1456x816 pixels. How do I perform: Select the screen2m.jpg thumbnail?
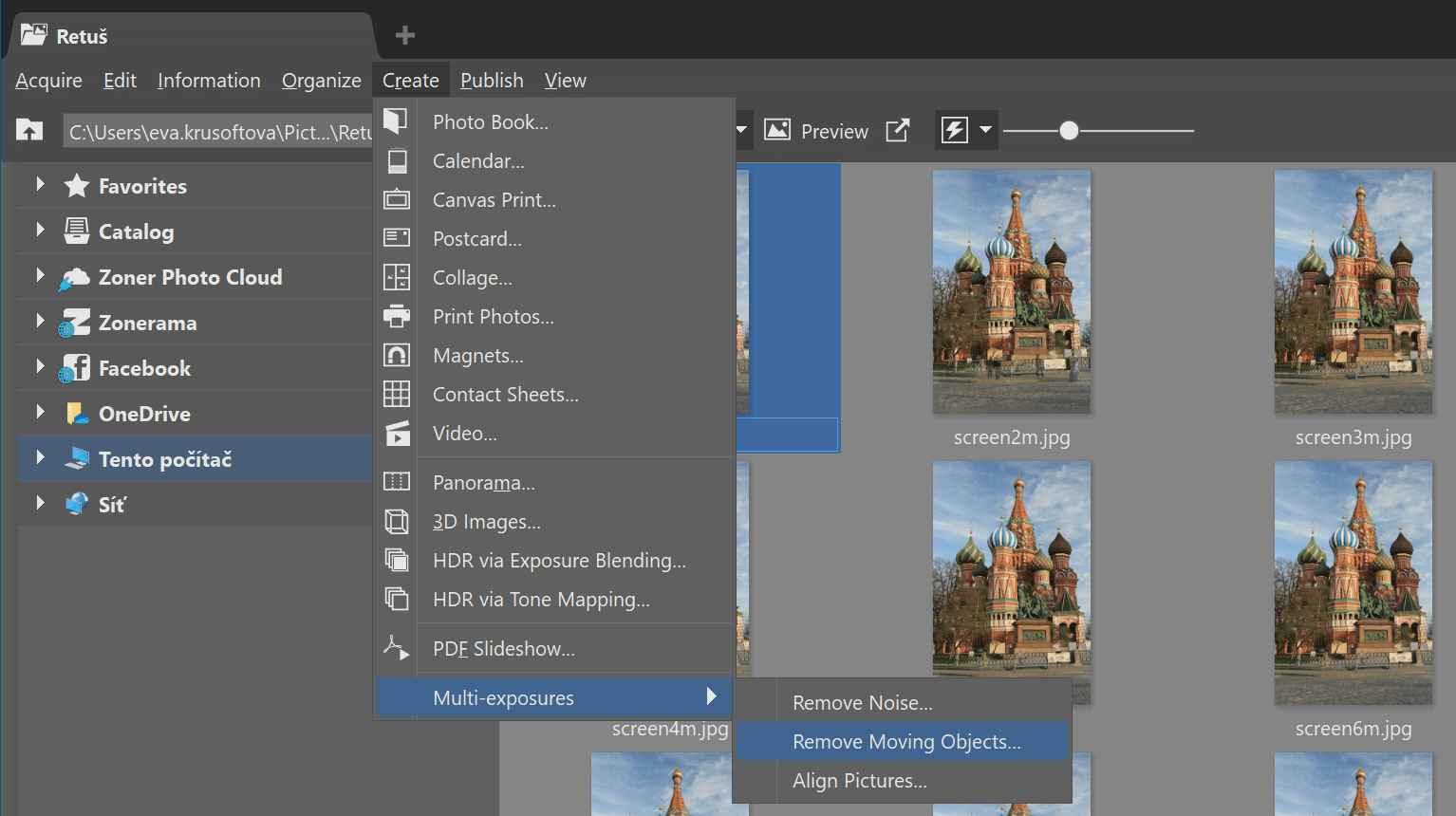point(1012,291)
